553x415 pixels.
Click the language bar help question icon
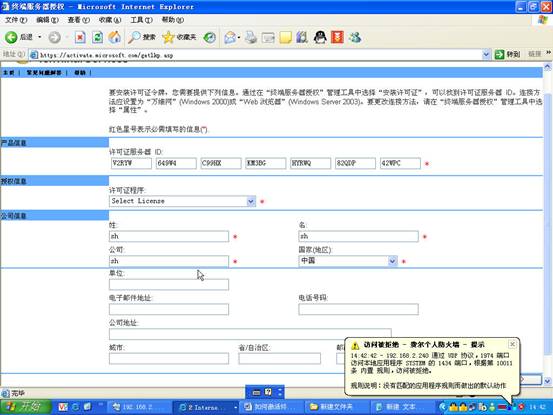[268, 392]
